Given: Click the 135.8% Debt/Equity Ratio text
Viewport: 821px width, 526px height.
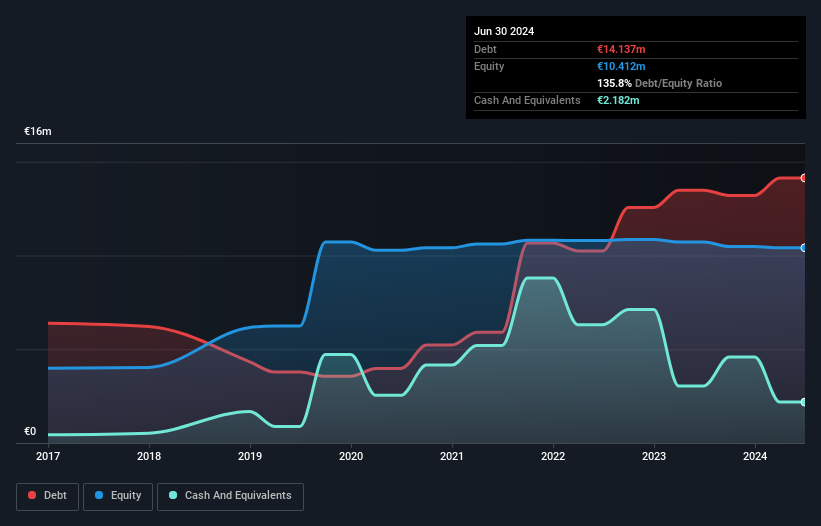Looking at the screenshot, I should (x=659, y=83).
